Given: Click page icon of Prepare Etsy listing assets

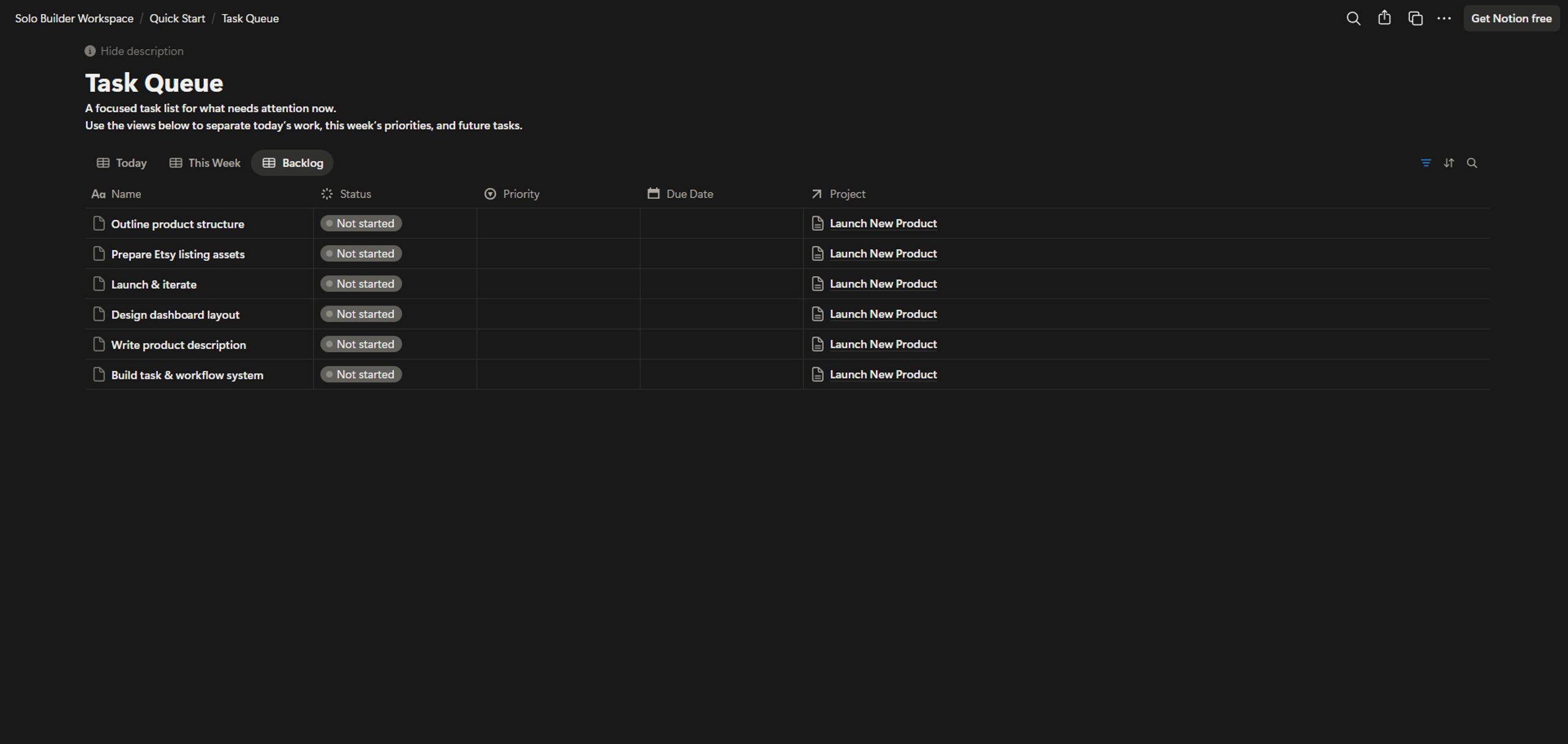Looking at the screenshot, I should (x=99, y=254).
